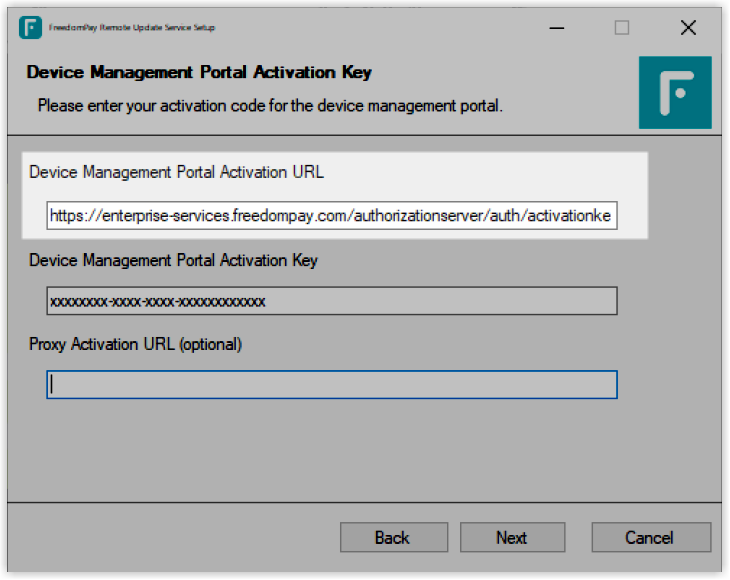Click the 'Device Management Portal Activation Key' field label
The width and height of the screenshot is (730, 580).
173,260
